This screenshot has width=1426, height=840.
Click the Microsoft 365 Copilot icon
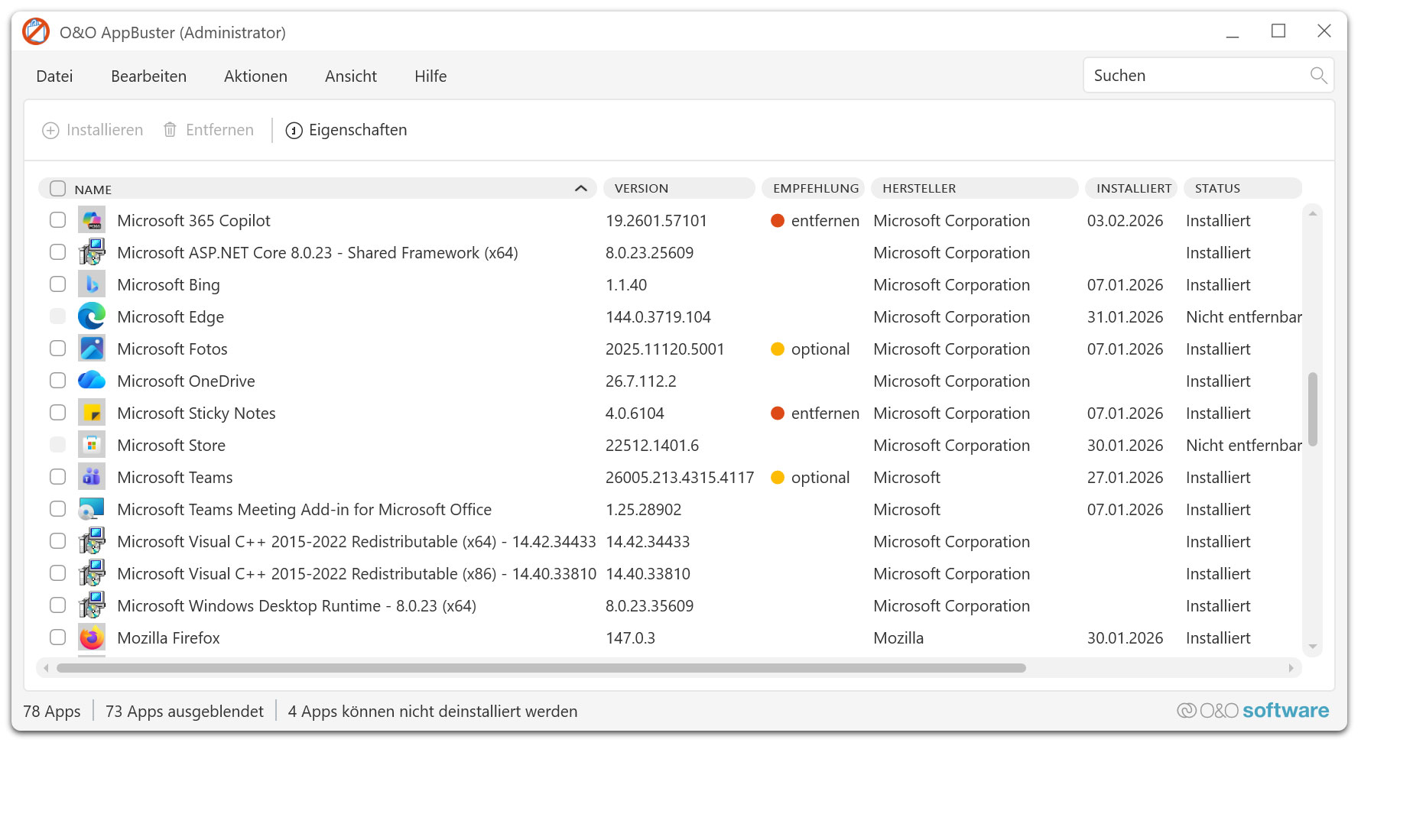[92, 220]
